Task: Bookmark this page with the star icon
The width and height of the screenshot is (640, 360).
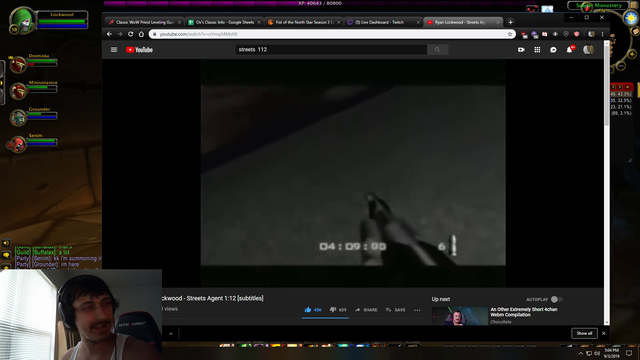Action: coord(510,34)
